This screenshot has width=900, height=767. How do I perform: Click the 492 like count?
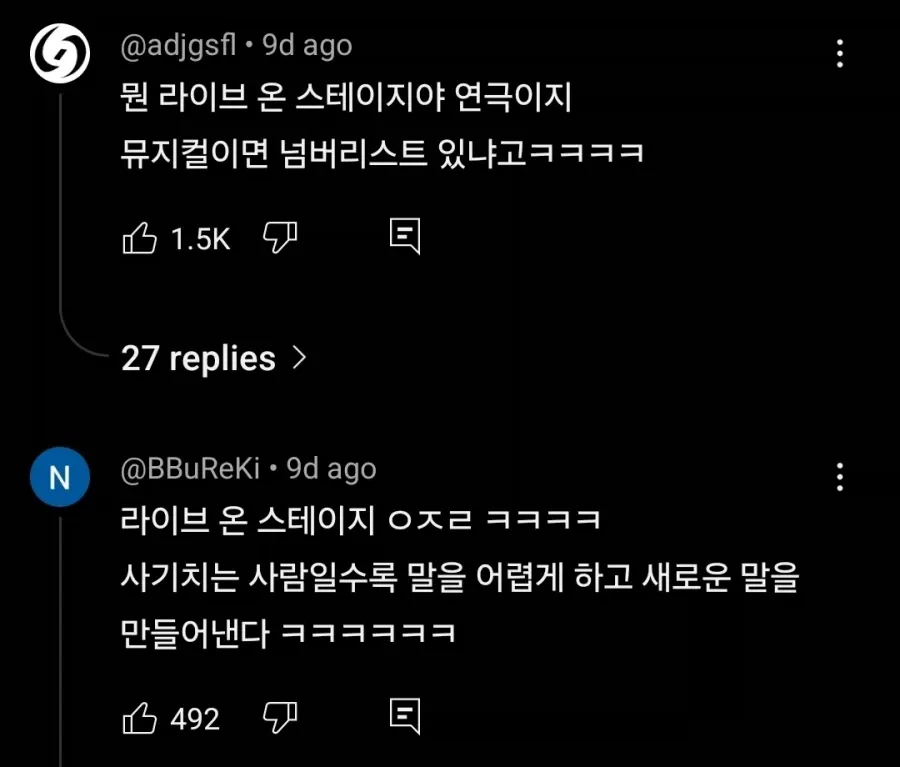[195, 718]
